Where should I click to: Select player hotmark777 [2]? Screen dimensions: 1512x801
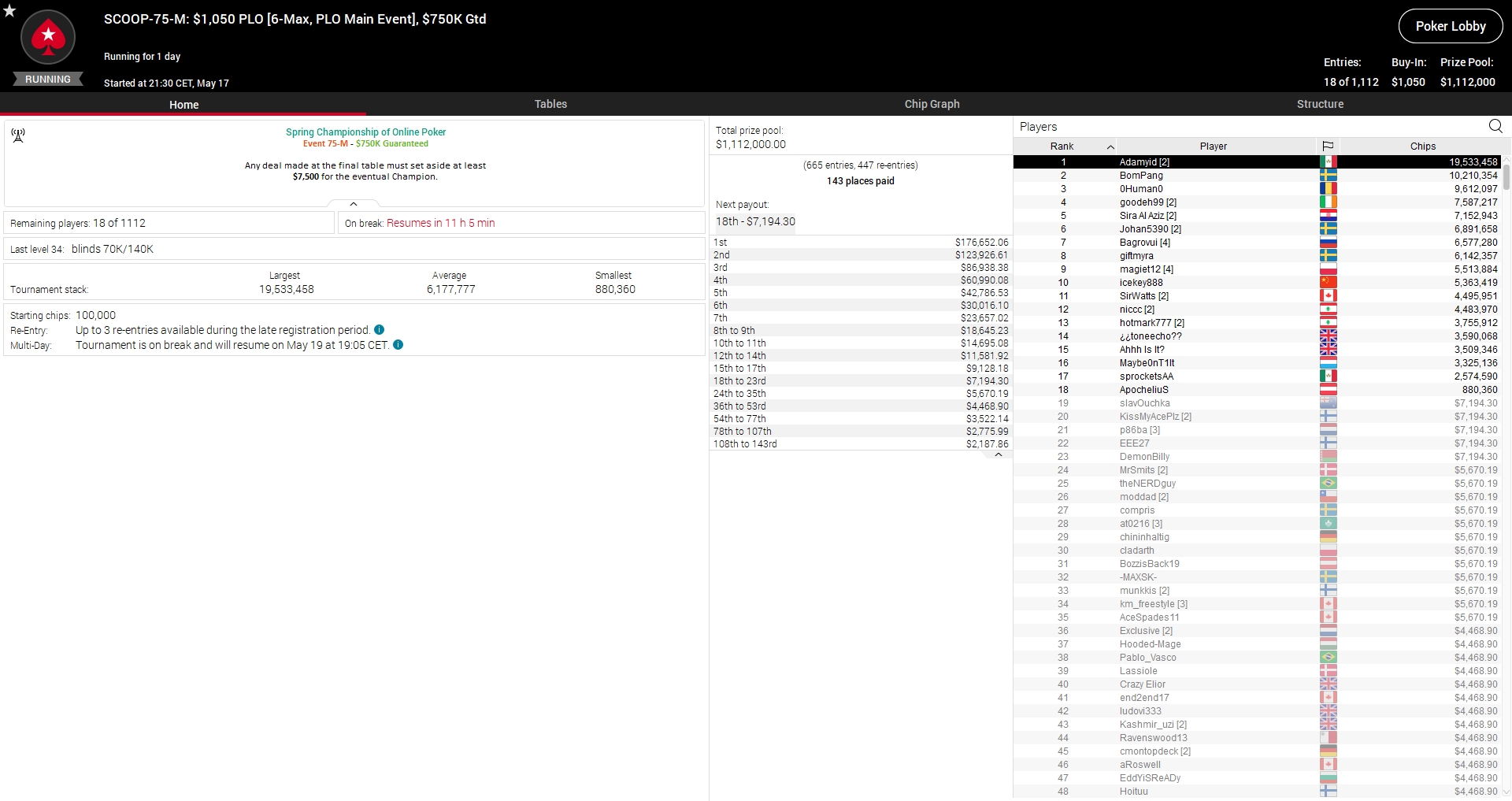tap(1257, 323)
